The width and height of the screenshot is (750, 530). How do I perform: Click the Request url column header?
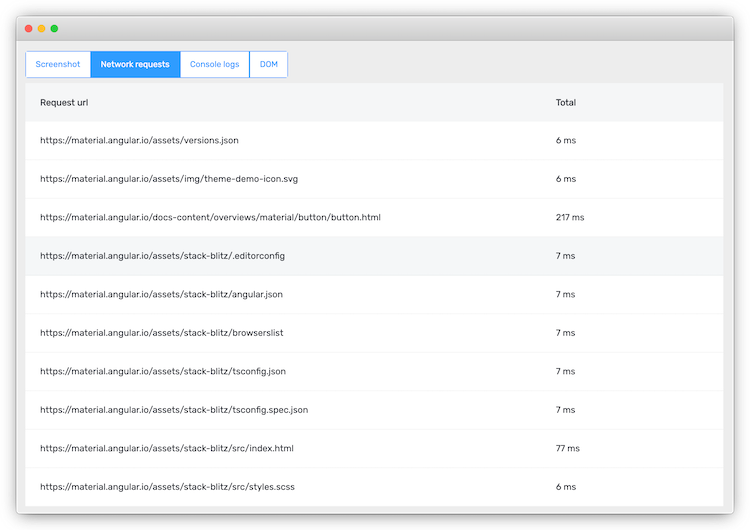(64, 102)
